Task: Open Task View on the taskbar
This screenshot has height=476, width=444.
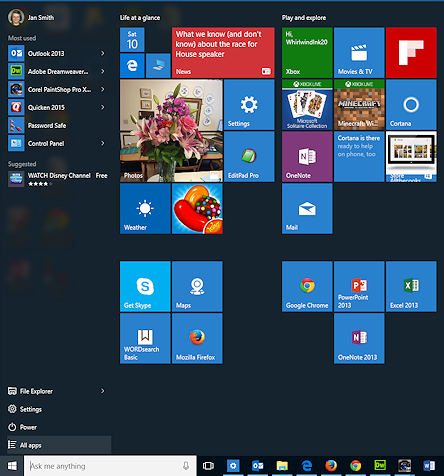Action: 208,466
